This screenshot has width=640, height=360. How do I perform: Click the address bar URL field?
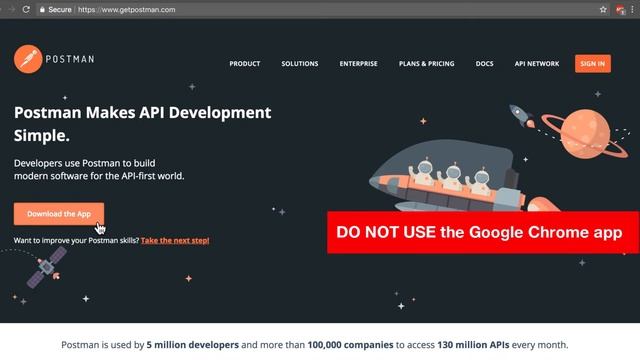coord(318,9)
